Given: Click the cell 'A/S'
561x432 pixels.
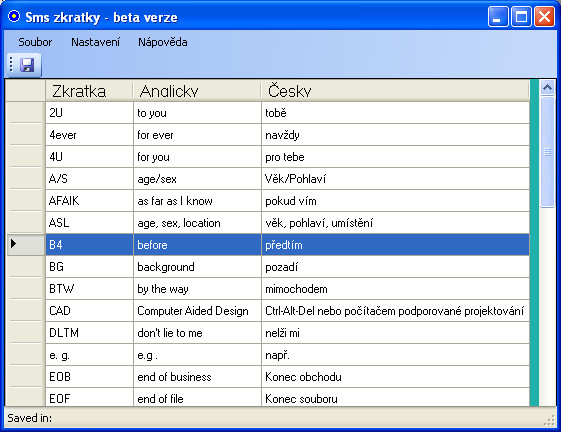Looking at the screenshot, I should (89, 179).
